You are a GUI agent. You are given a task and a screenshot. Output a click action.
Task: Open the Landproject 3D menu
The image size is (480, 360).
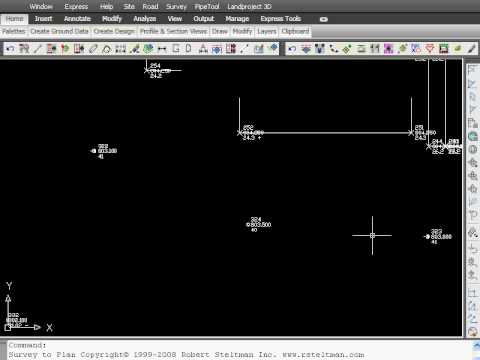click(x=249, y=6)
